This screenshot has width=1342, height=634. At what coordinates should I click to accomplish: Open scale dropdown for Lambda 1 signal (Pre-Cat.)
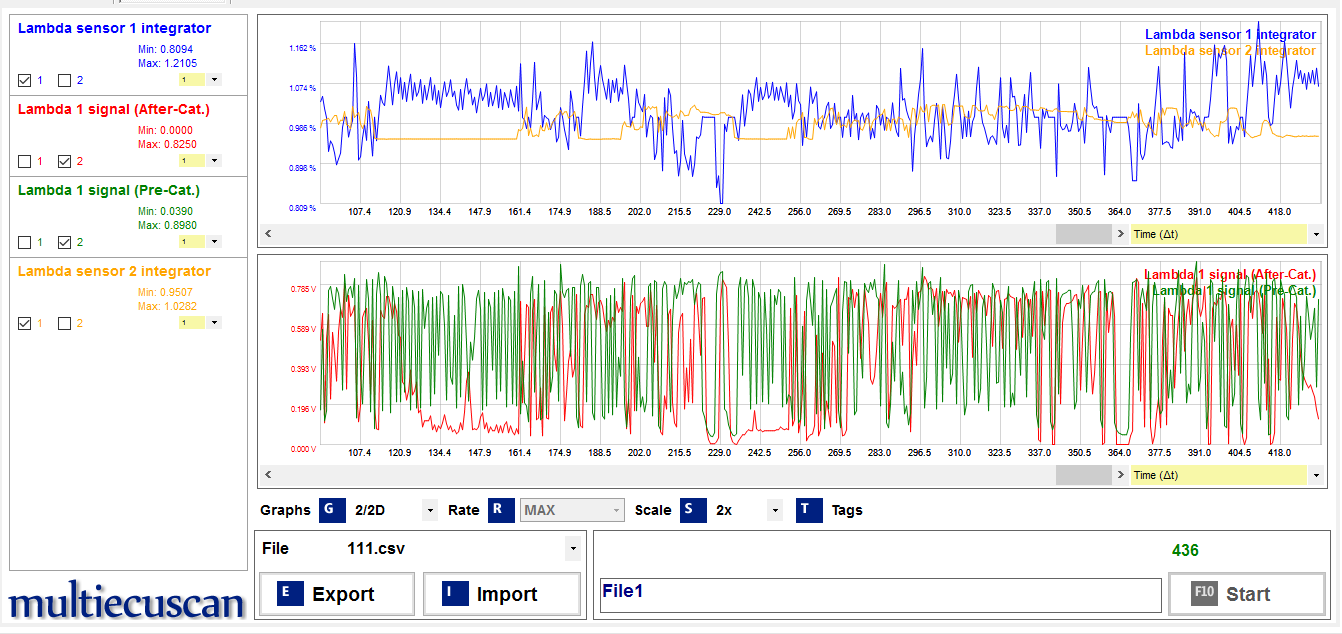tap(216, 242)
